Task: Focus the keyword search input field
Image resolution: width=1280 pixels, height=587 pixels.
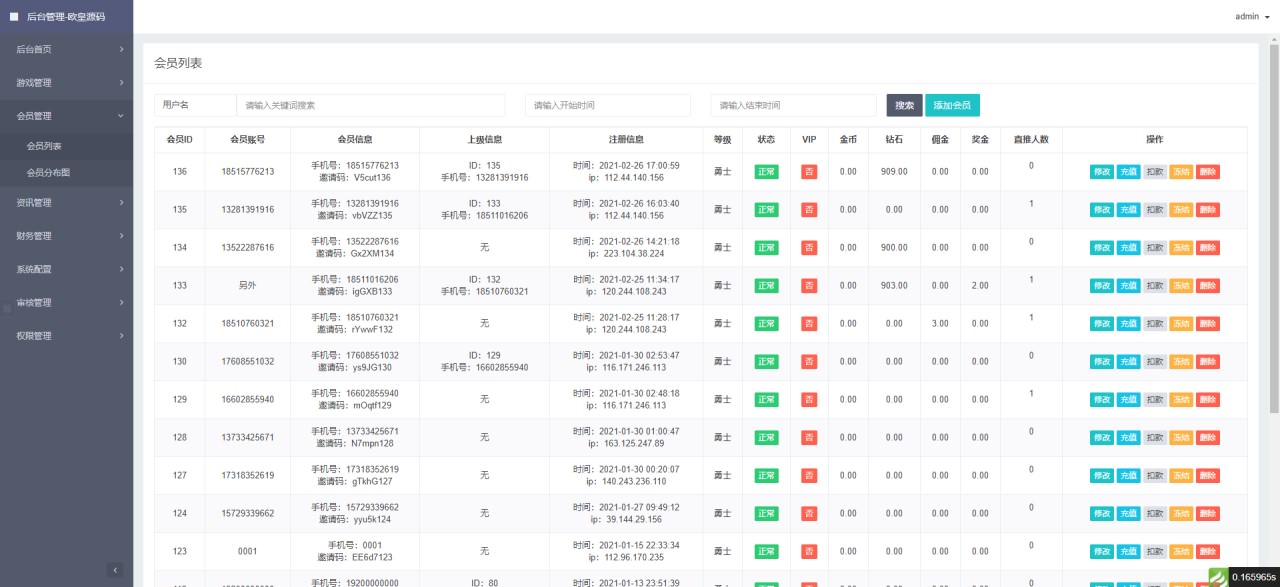Action: pos(370,105)
